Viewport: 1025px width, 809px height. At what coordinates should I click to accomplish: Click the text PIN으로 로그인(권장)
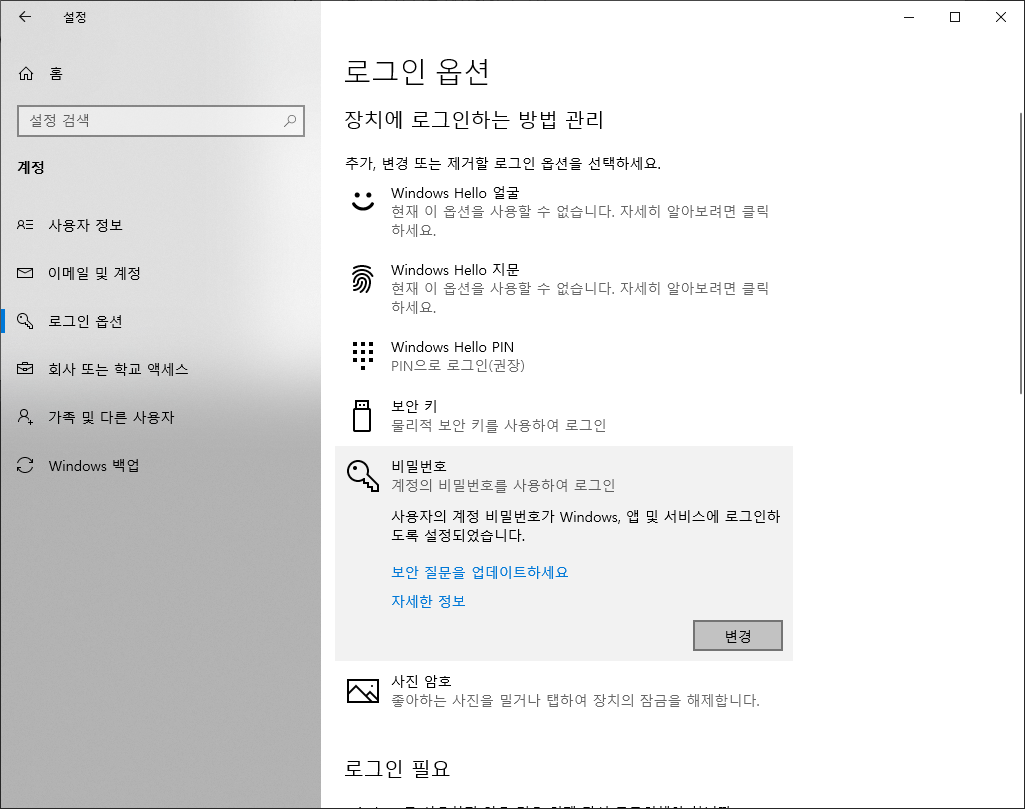458,366
